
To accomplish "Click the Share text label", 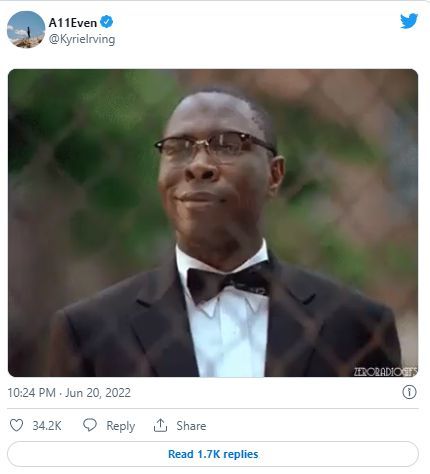I will [191, 426].
